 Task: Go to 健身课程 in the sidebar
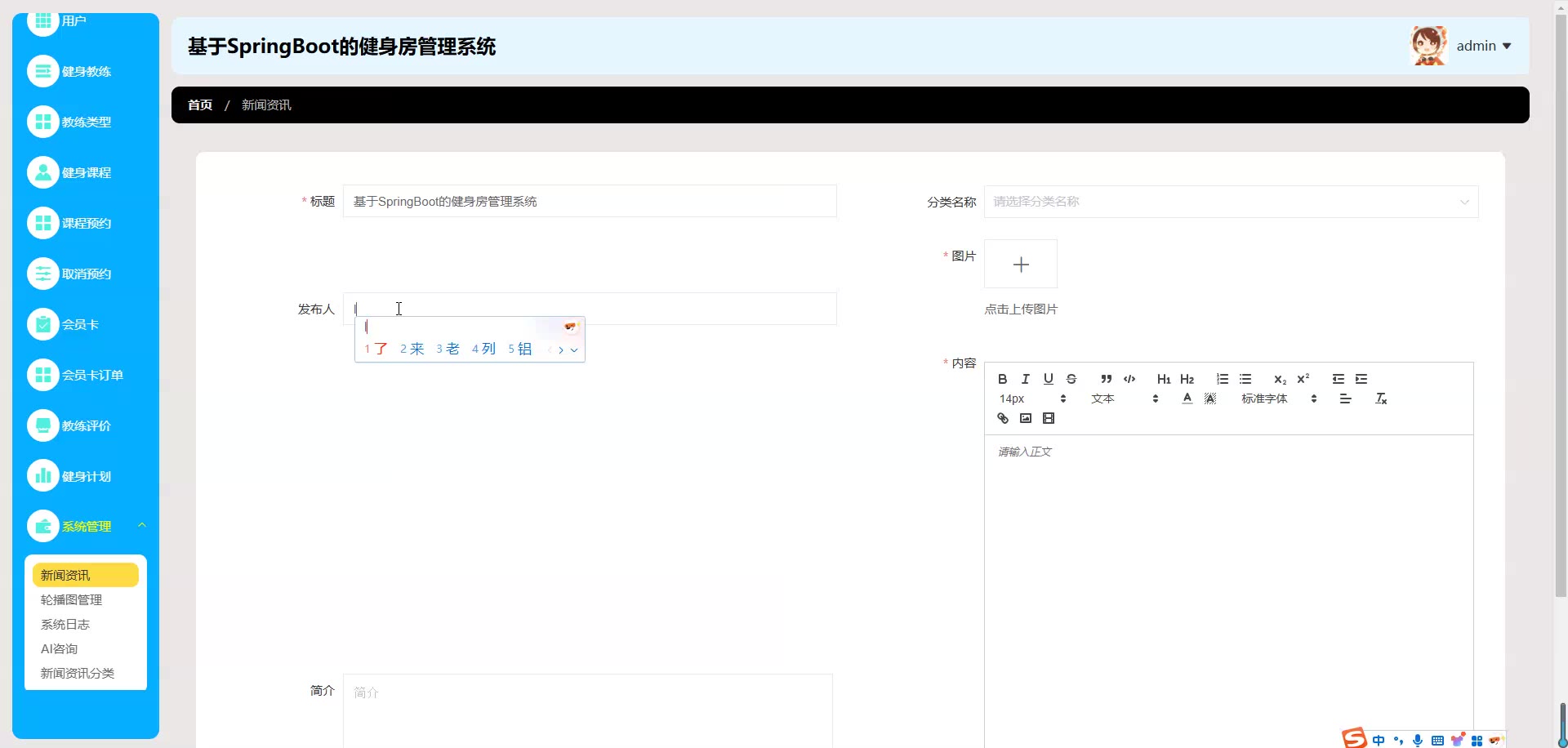[x=86, y=173]
